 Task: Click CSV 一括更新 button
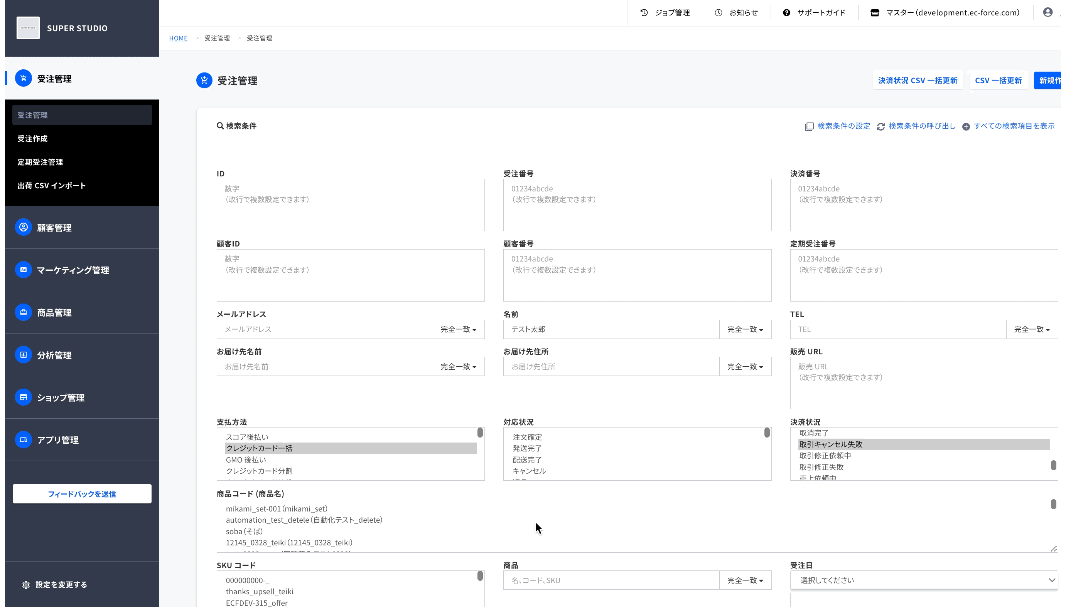tap(998, 81)
